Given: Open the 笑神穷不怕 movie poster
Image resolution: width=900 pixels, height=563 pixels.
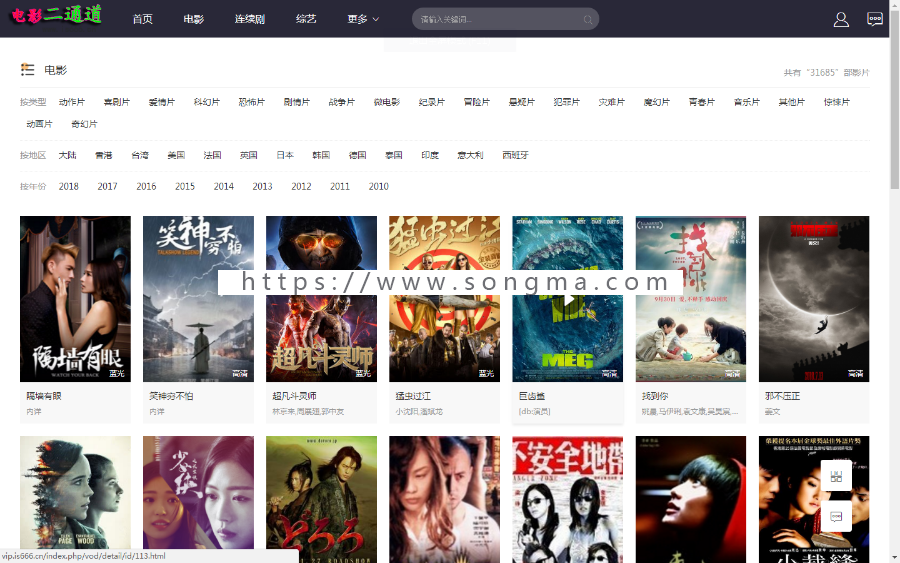Looking at the screenshot, I should tap(198, 299).
